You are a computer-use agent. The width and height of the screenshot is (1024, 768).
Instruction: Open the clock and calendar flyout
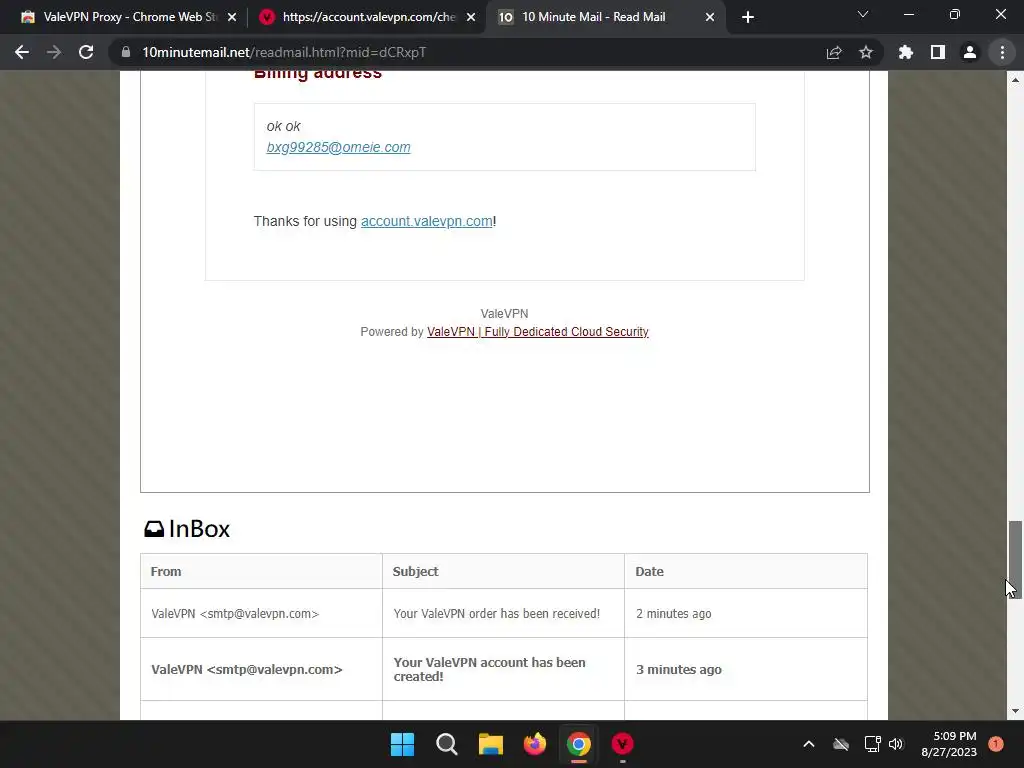click(949, 744)
